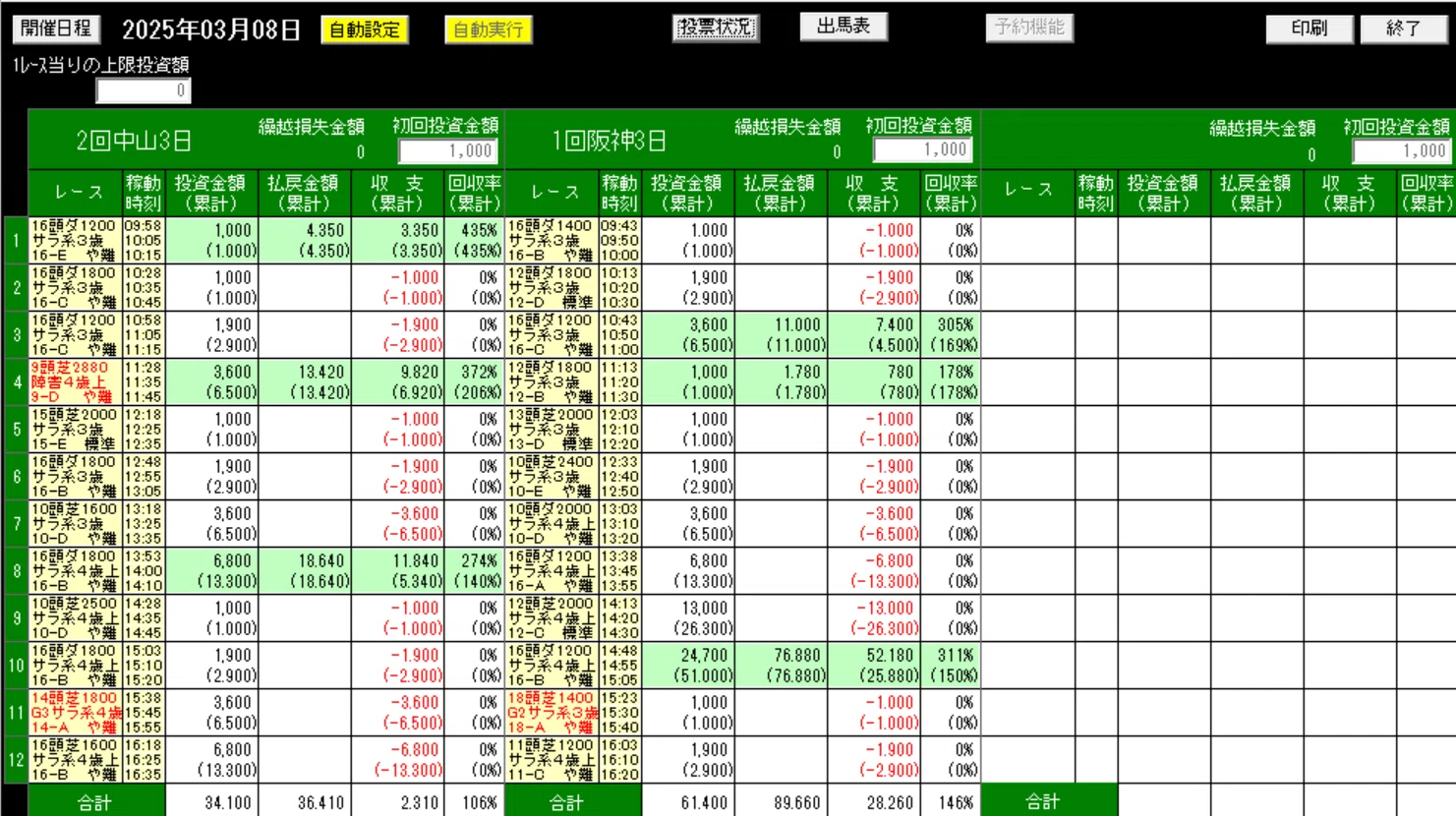Select Hanshin total balance 28,260

point(890,802)
